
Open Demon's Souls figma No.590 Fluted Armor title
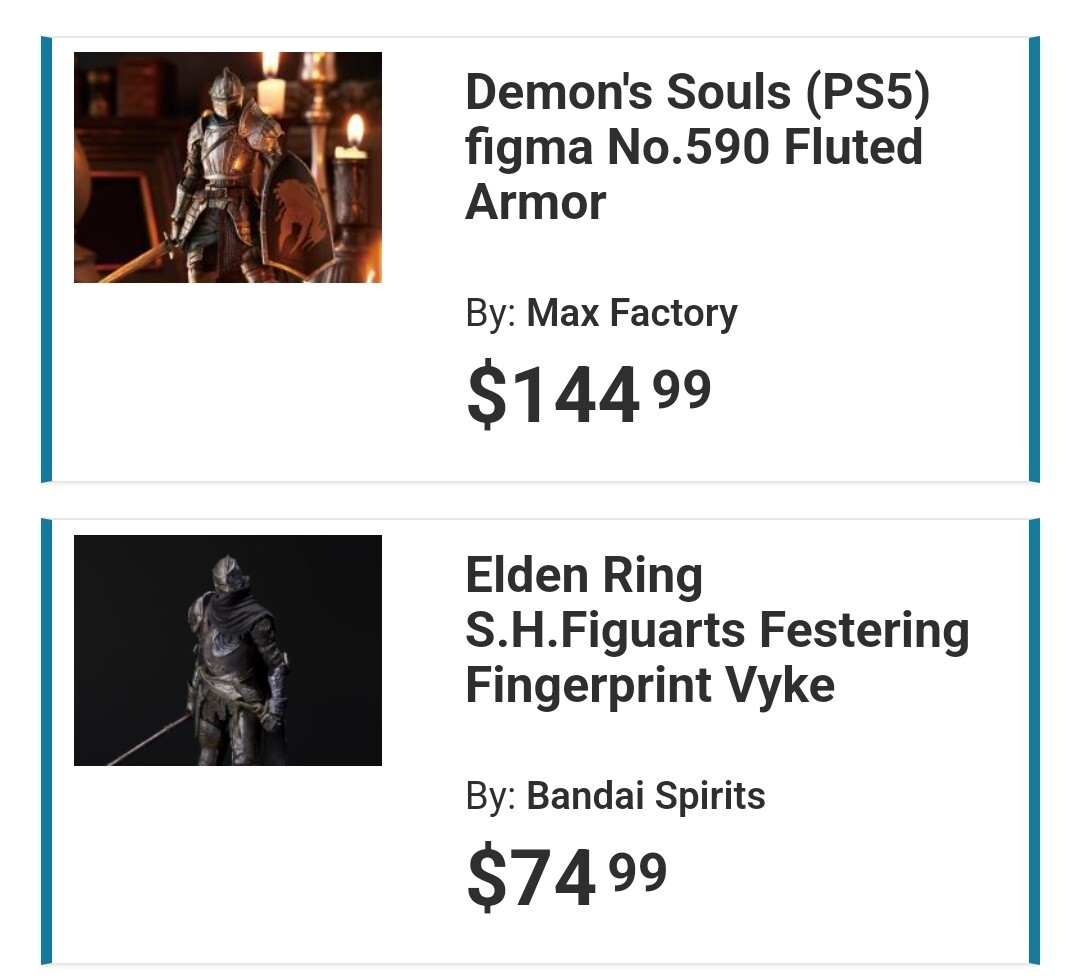point(697,147)
